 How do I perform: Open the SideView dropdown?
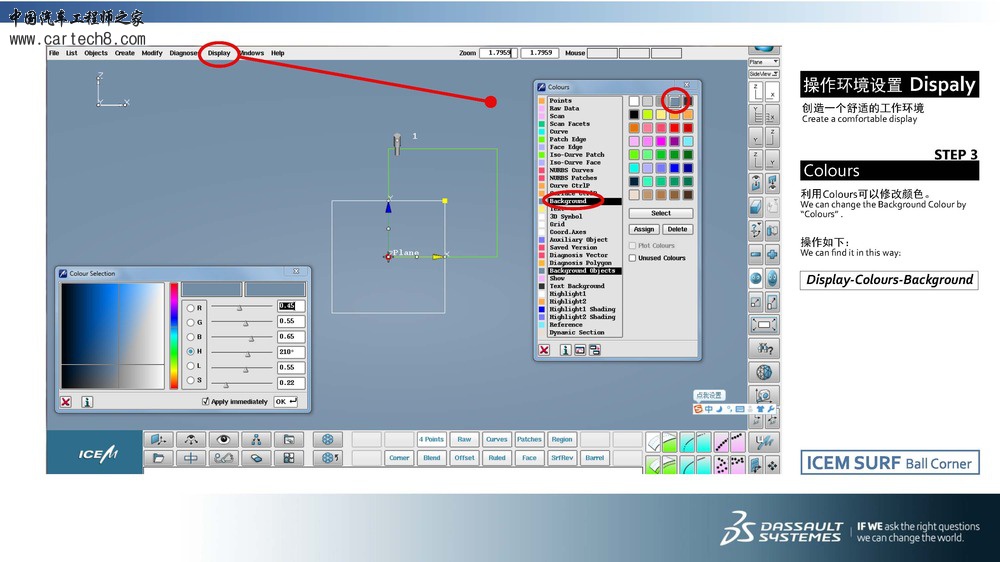click(x=764, y=74)
